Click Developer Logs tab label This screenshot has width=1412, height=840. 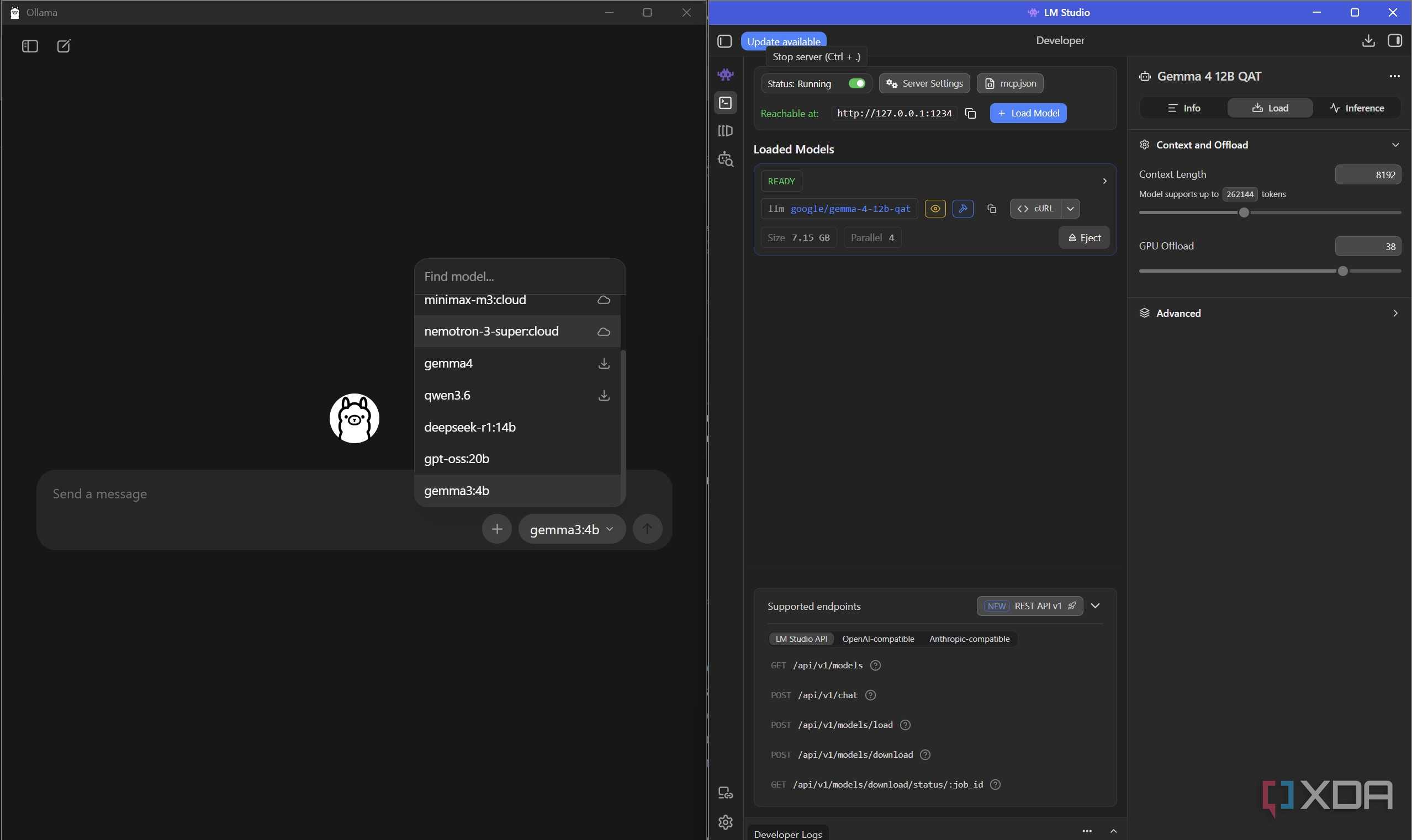[x=788, y=834]
